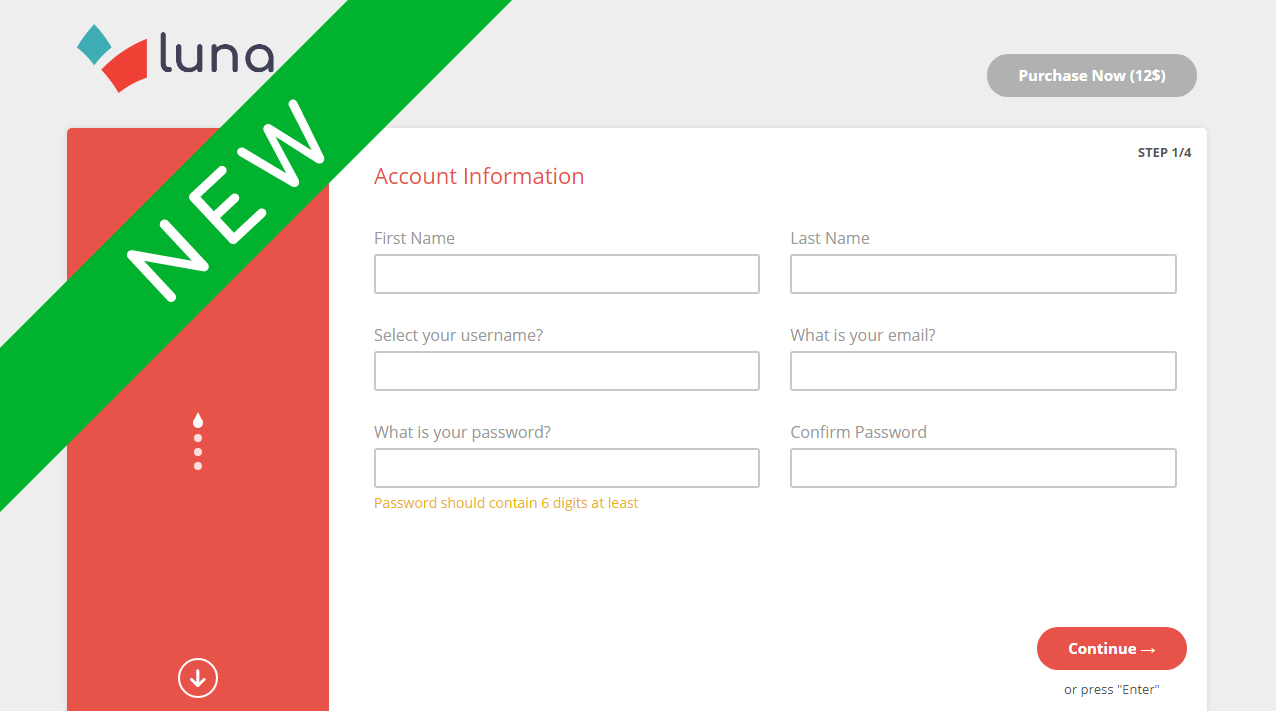Click the Confirm Password input field

pos(982,468)
